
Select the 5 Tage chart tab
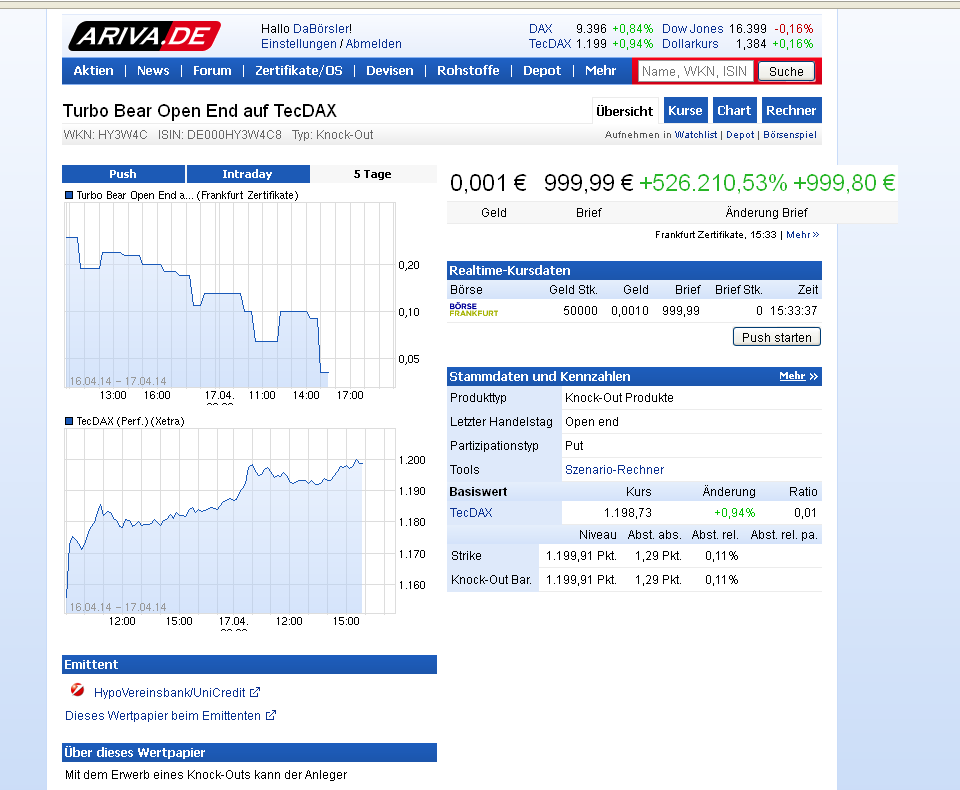[x=372, y=174]
